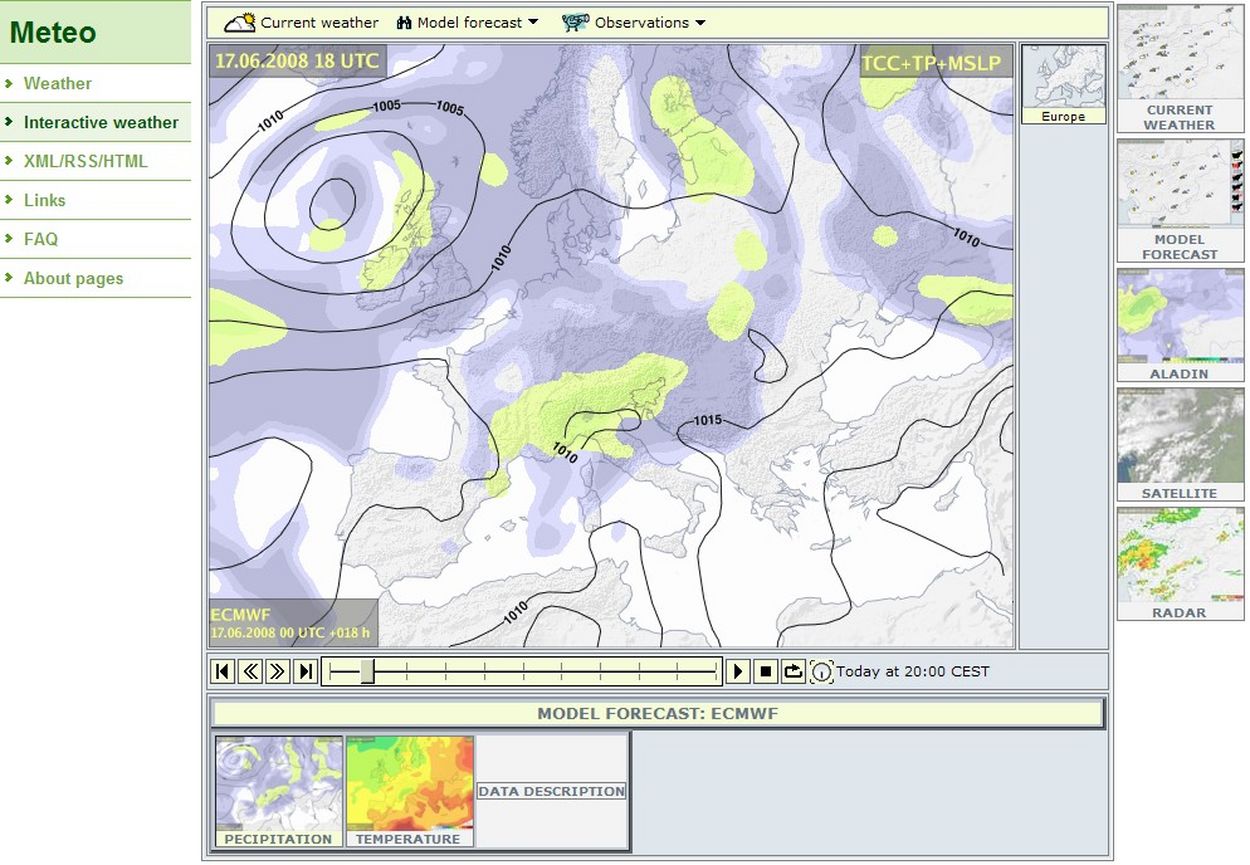Screen dimensions: 1250x865
Task: Stop the forecast animation
Action: tap(765, 671)
